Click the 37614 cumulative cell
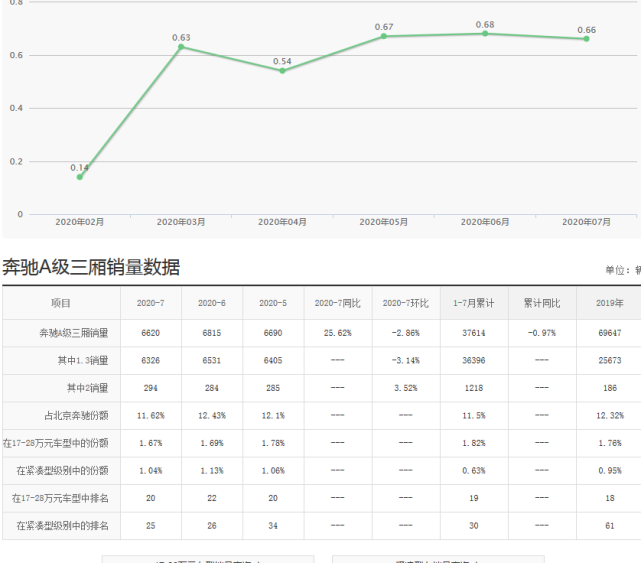The height and width of the screenshot is (563, 641). (474, 333)
